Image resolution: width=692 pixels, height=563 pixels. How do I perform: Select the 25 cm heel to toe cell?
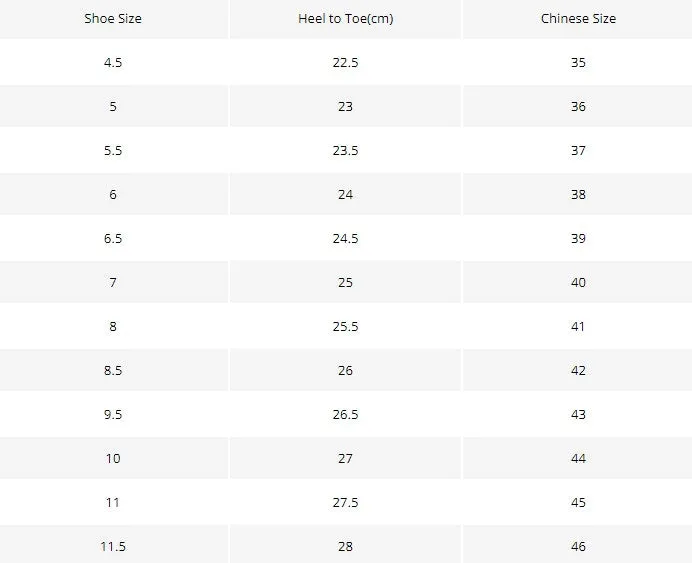tap(345, 282)
